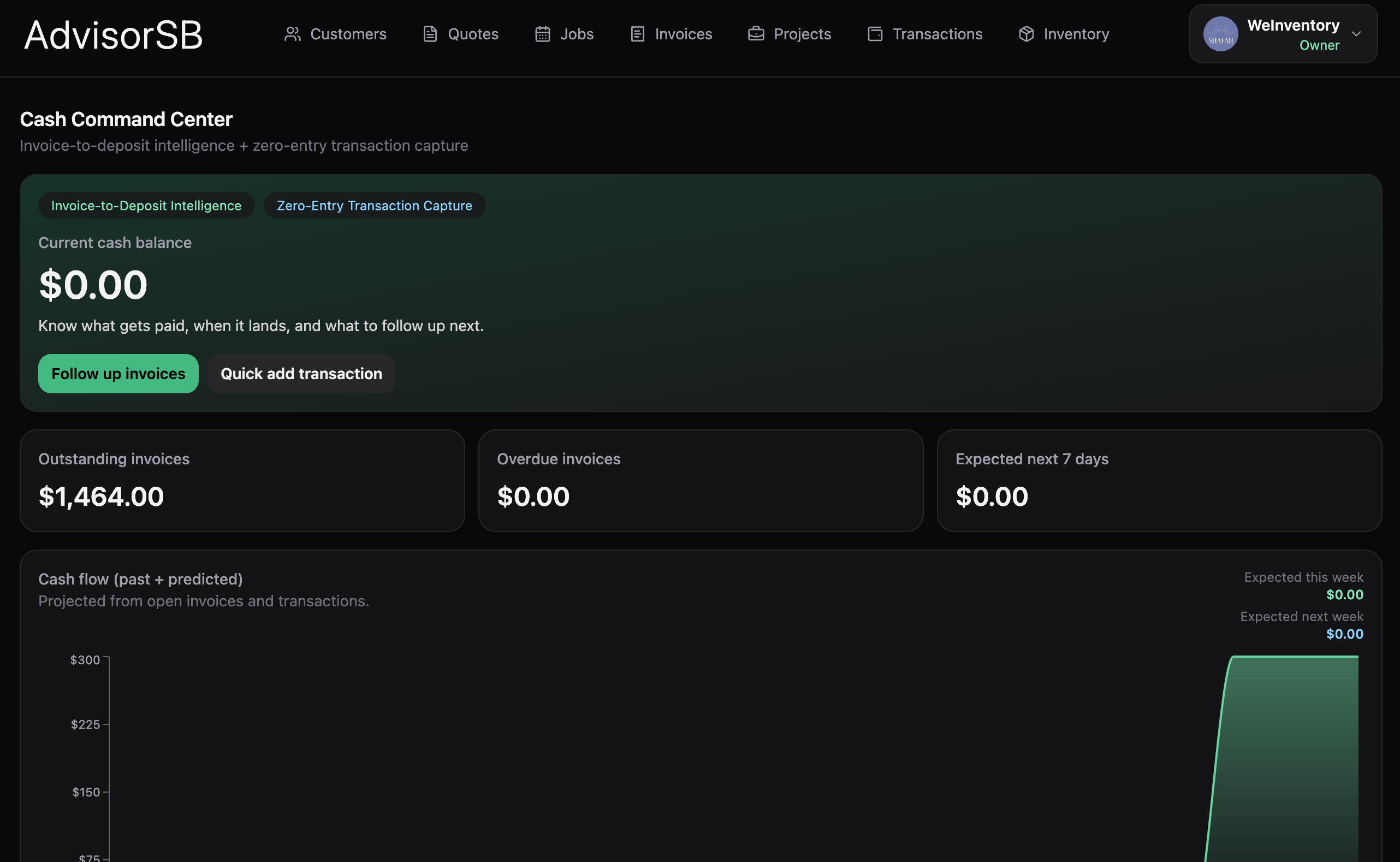Click Quick add transaction
The image size is (1400, 862).
tap(301, 374)
